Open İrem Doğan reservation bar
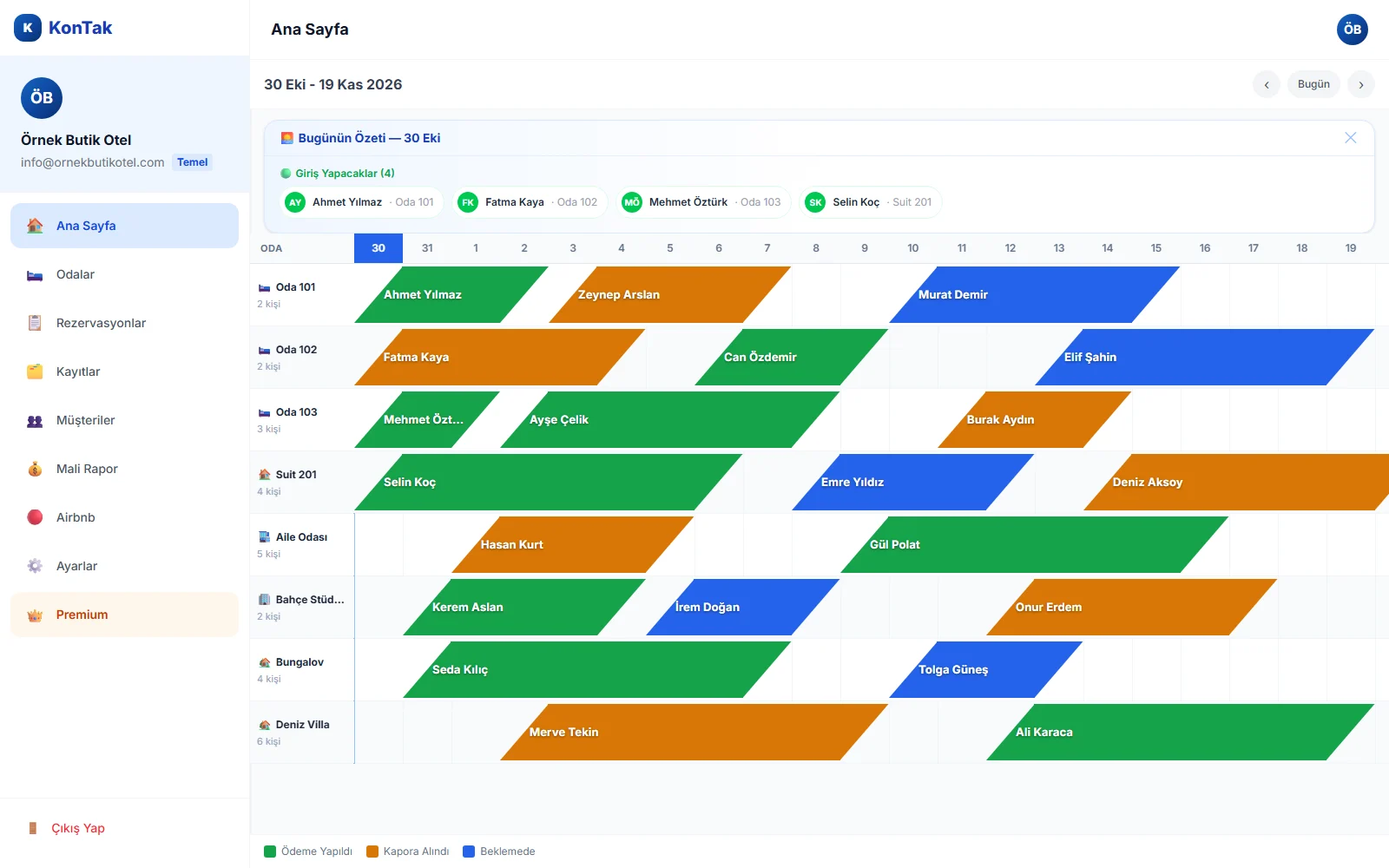Image resolution: width=1389 pixels, height=868 pixels. [x=742, y=607]
